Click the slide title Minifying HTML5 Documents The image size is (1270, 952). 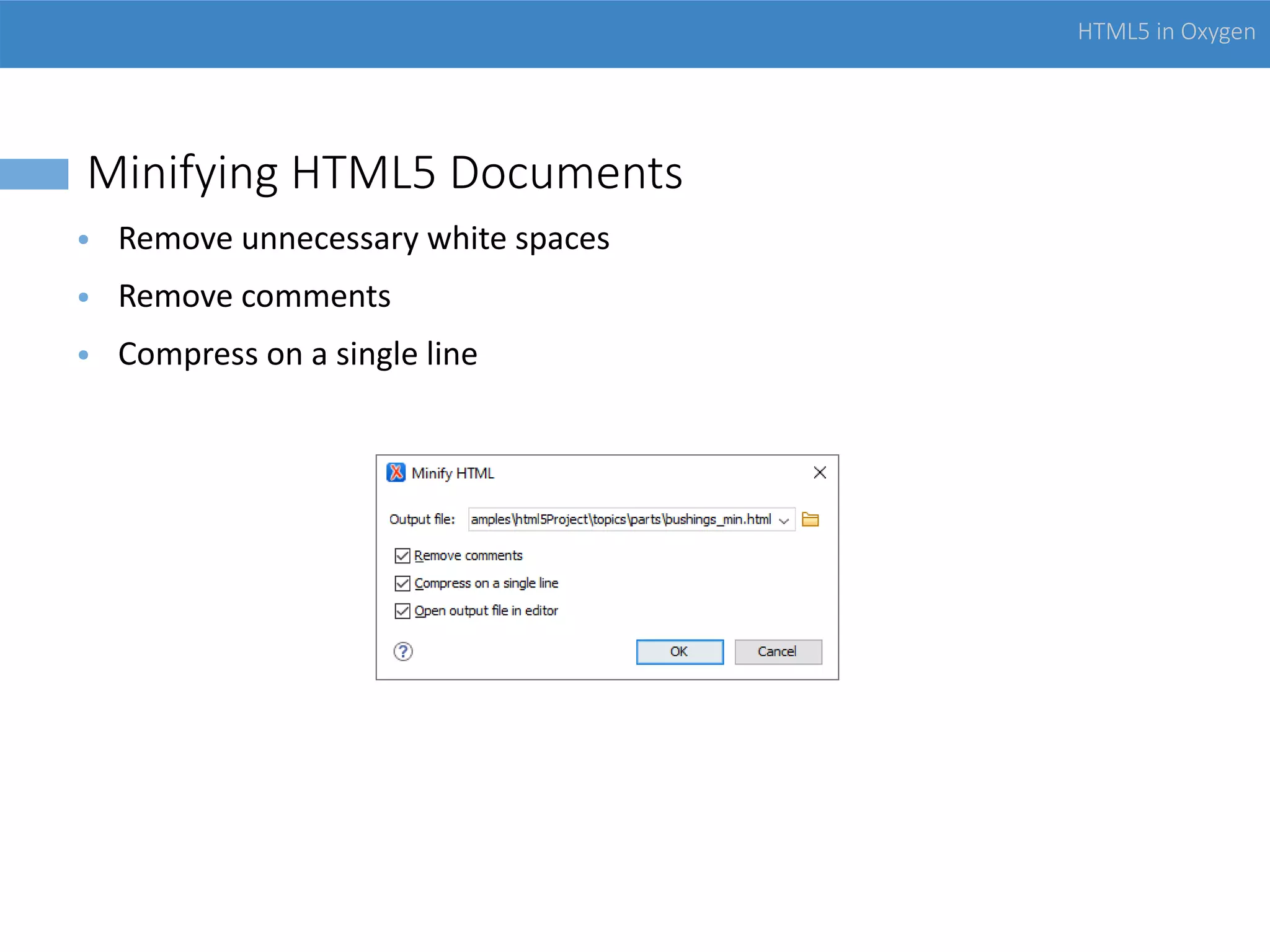pyautogui.click(x=385, y=172)
